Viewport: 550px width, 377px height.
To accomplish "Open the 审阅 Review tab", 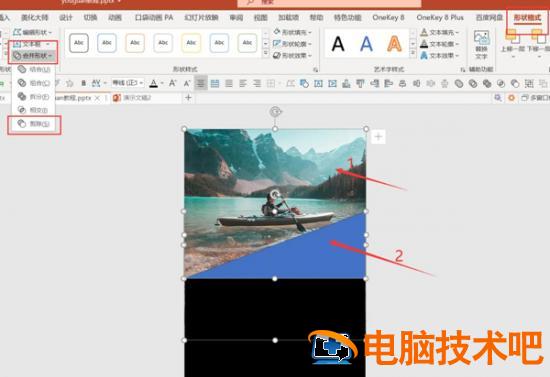I will point(236,18).
